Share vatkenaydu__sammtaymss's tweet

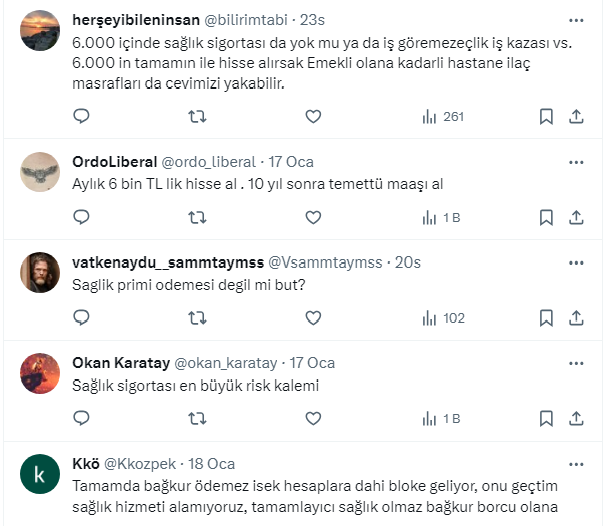pyautogui.click(x=576, y=319)
